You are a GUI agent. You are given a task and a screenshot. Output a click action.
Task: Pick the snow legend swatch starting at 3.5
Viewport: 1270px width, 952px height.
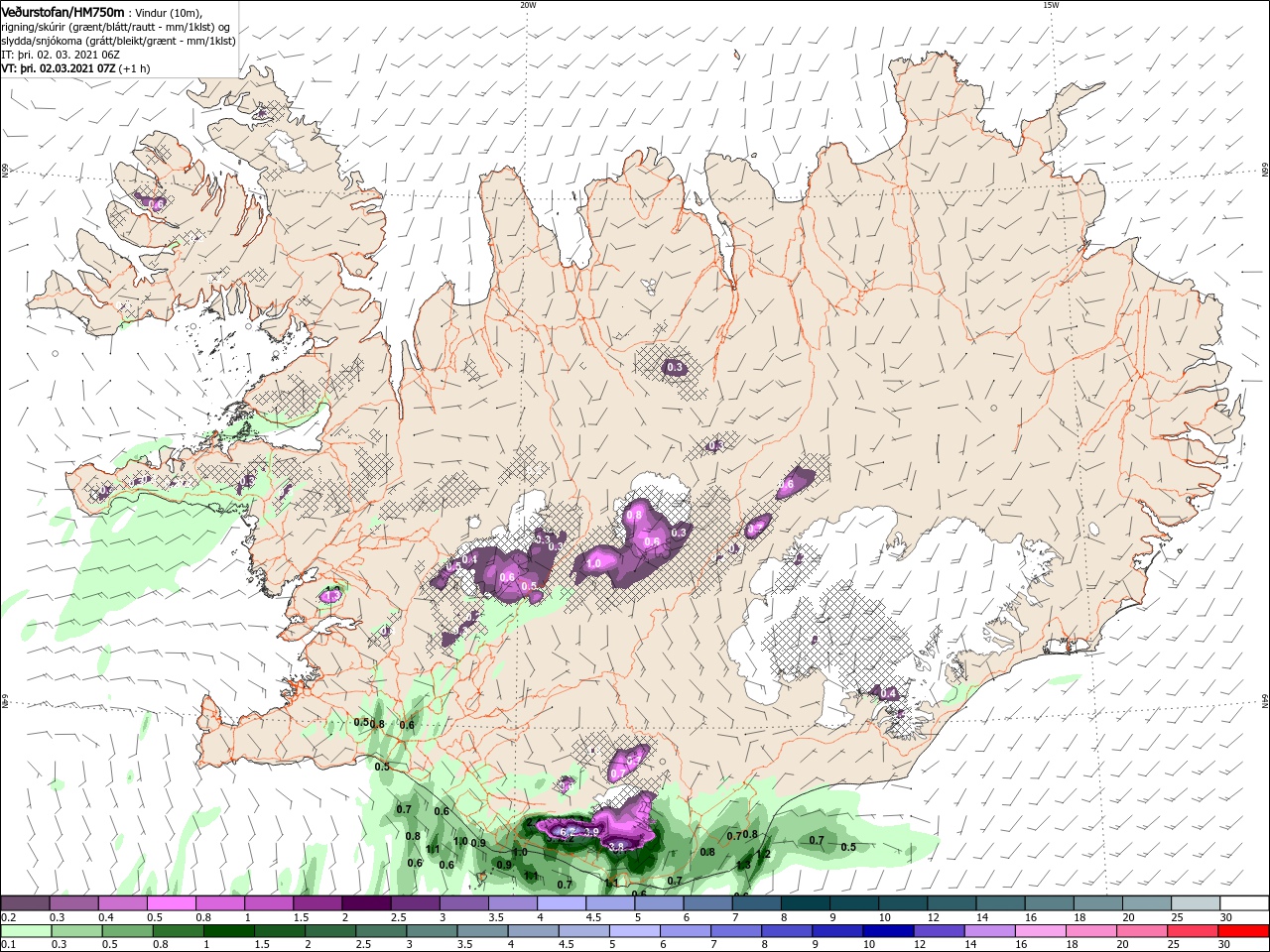click(512, 903)
